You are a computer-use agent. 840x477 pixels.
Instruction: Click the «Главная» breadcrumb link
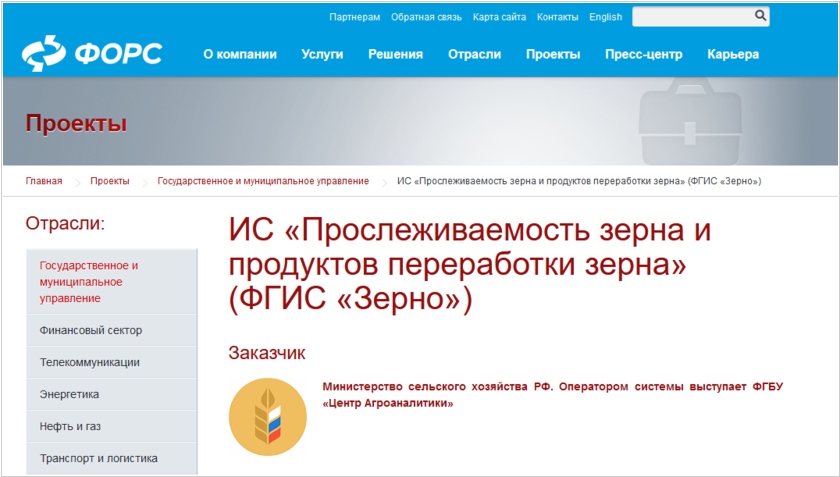(x=44, y=181)
